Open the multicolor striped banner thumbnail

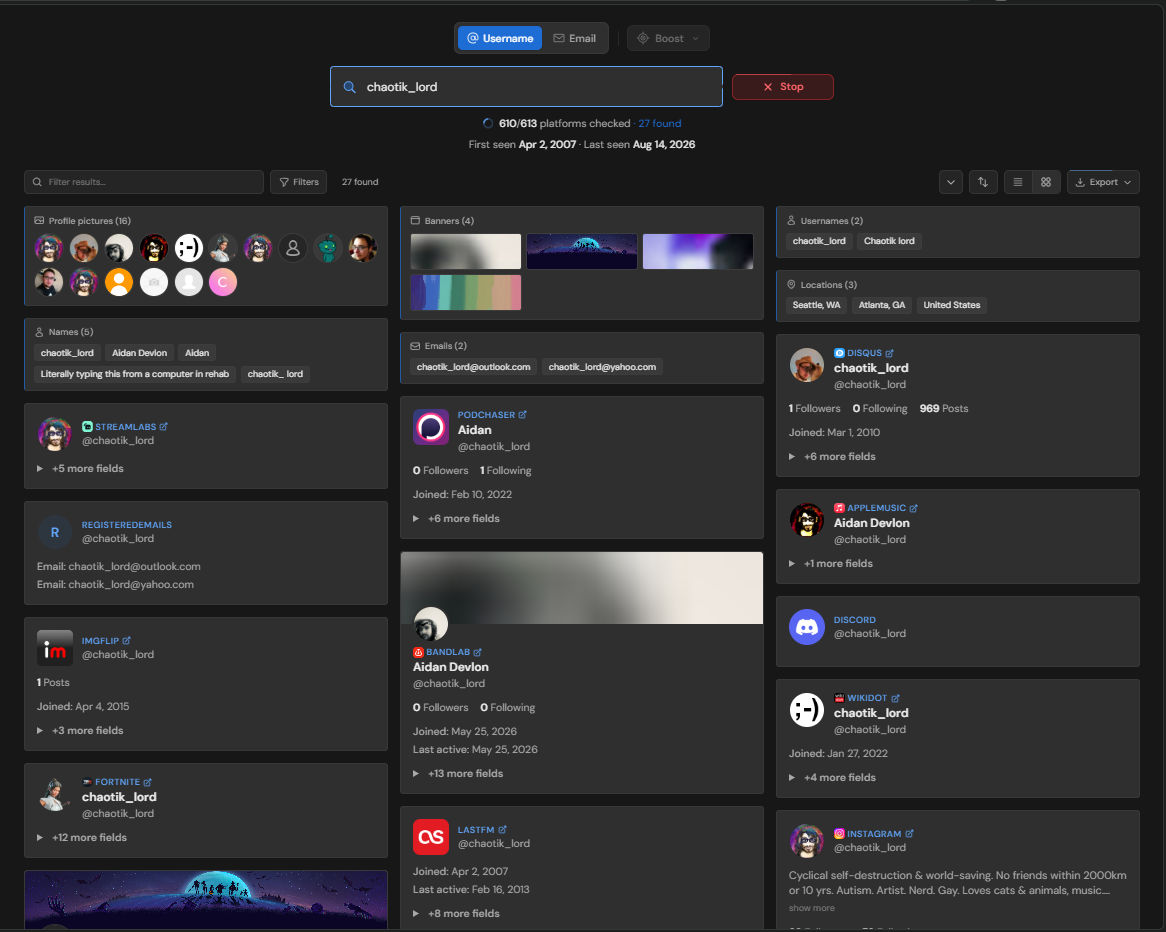tap(466, 292)
